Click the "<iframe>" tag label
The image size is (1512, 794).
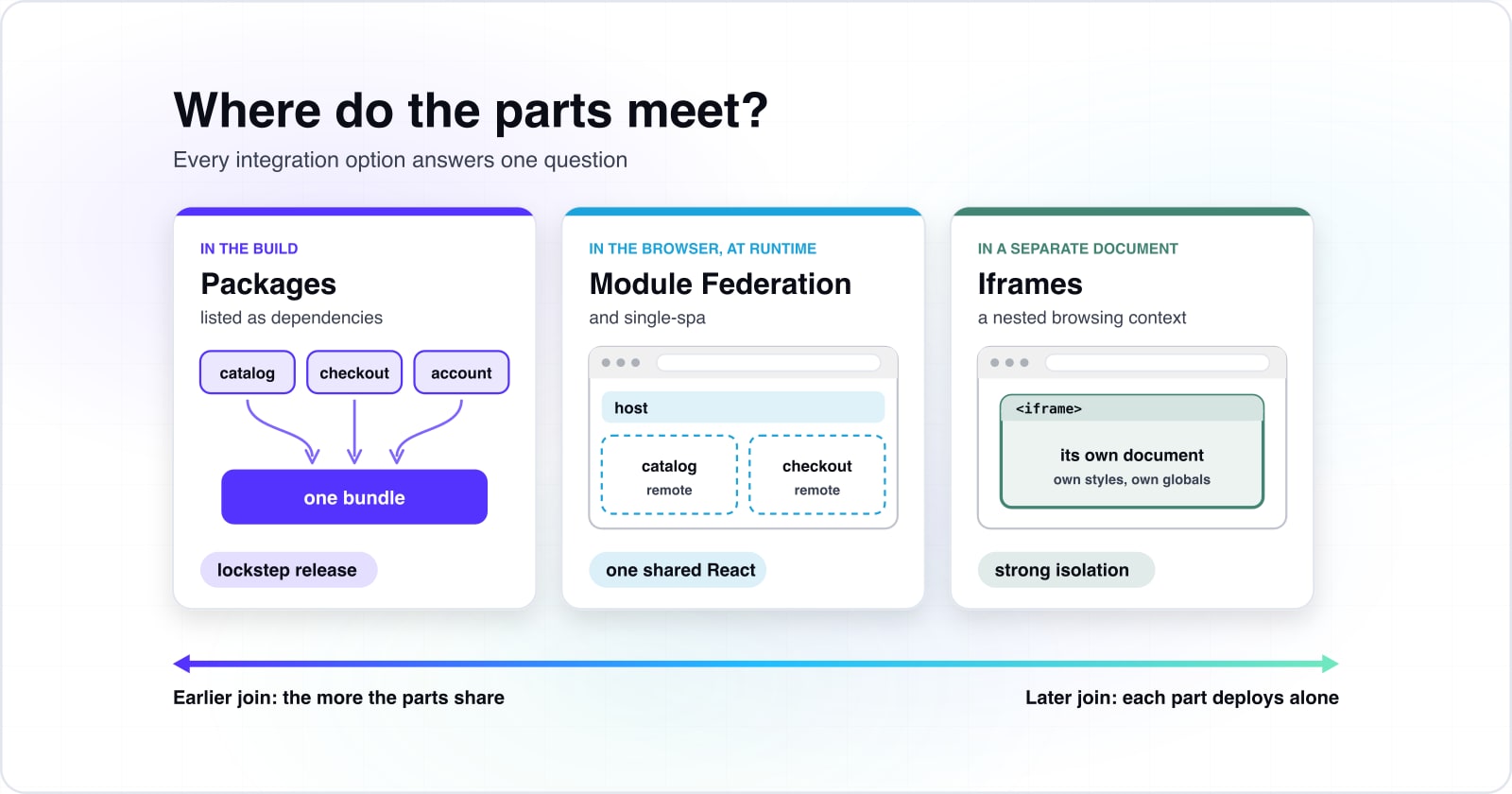tap(1049, 408)
